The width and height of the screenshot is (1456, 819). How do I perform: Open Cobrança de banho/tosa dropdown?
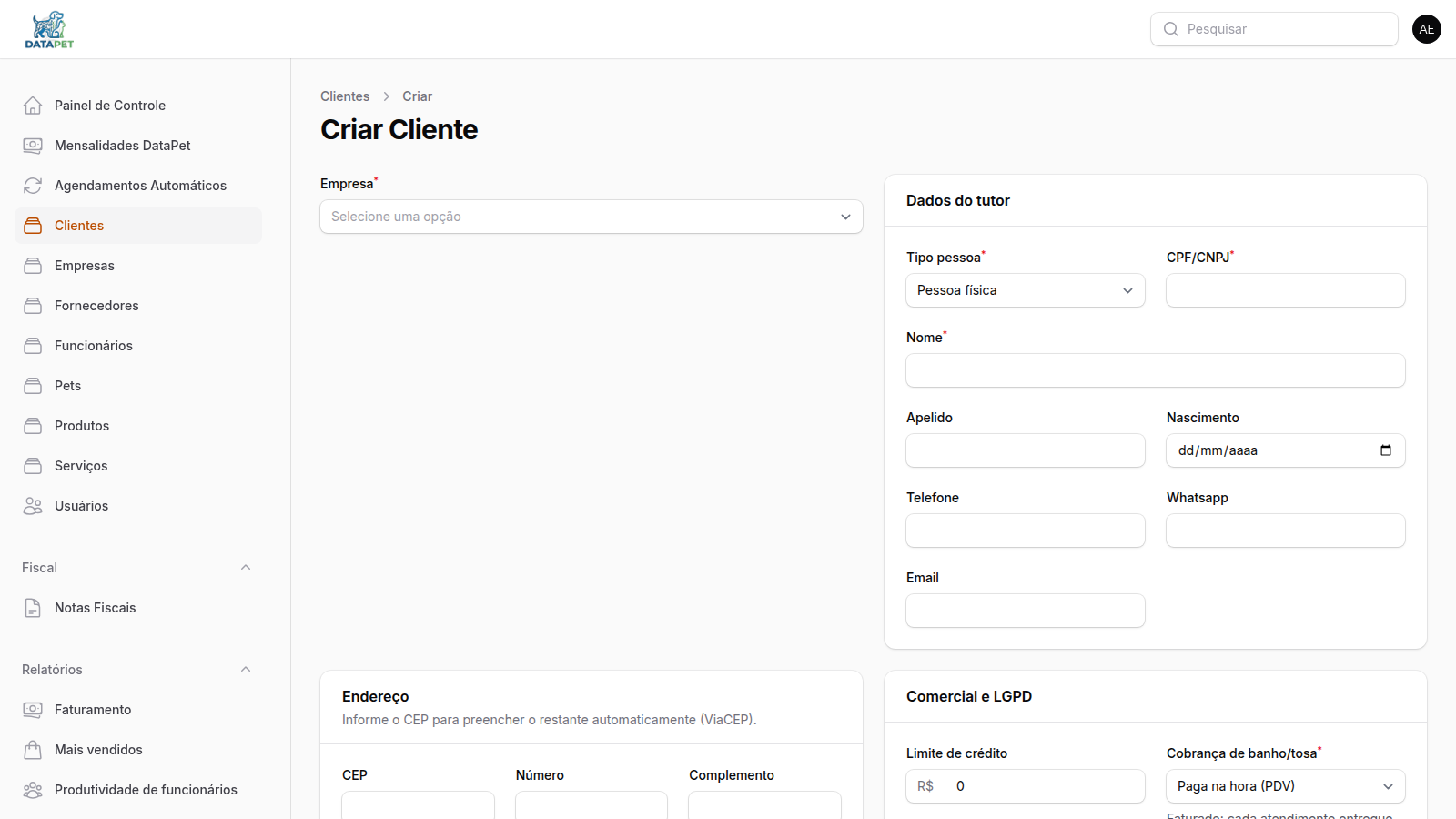(1286, 786)
